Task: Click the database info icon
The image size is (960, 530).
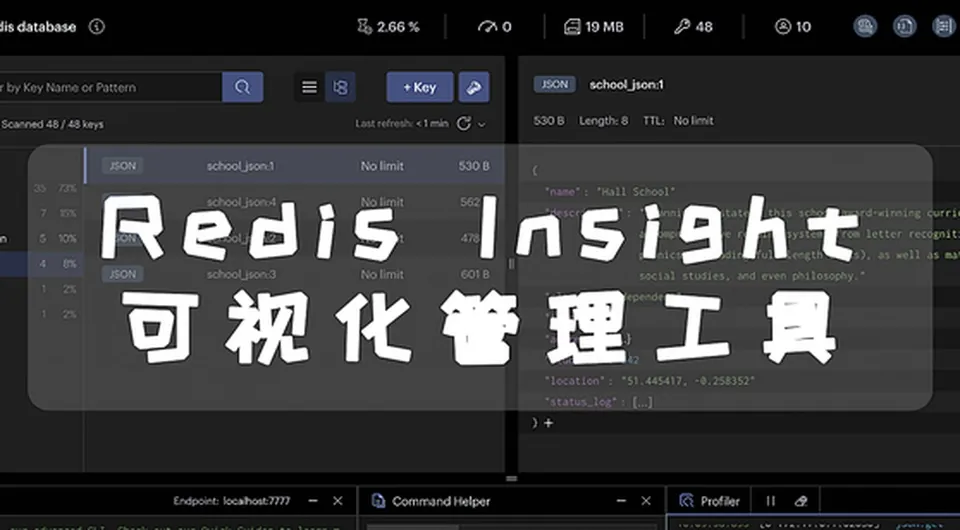Action: click(x=97, y=27)
